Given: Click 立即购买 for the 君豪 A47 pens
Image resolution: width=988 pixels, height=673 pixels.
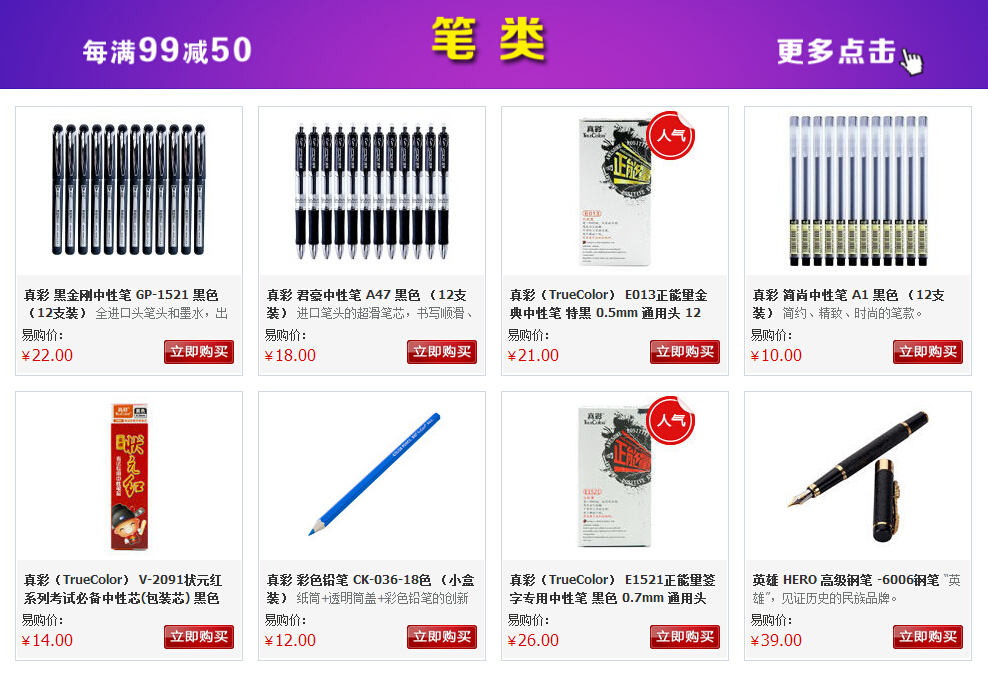Looking at the screenshot, I should (442, 352).
